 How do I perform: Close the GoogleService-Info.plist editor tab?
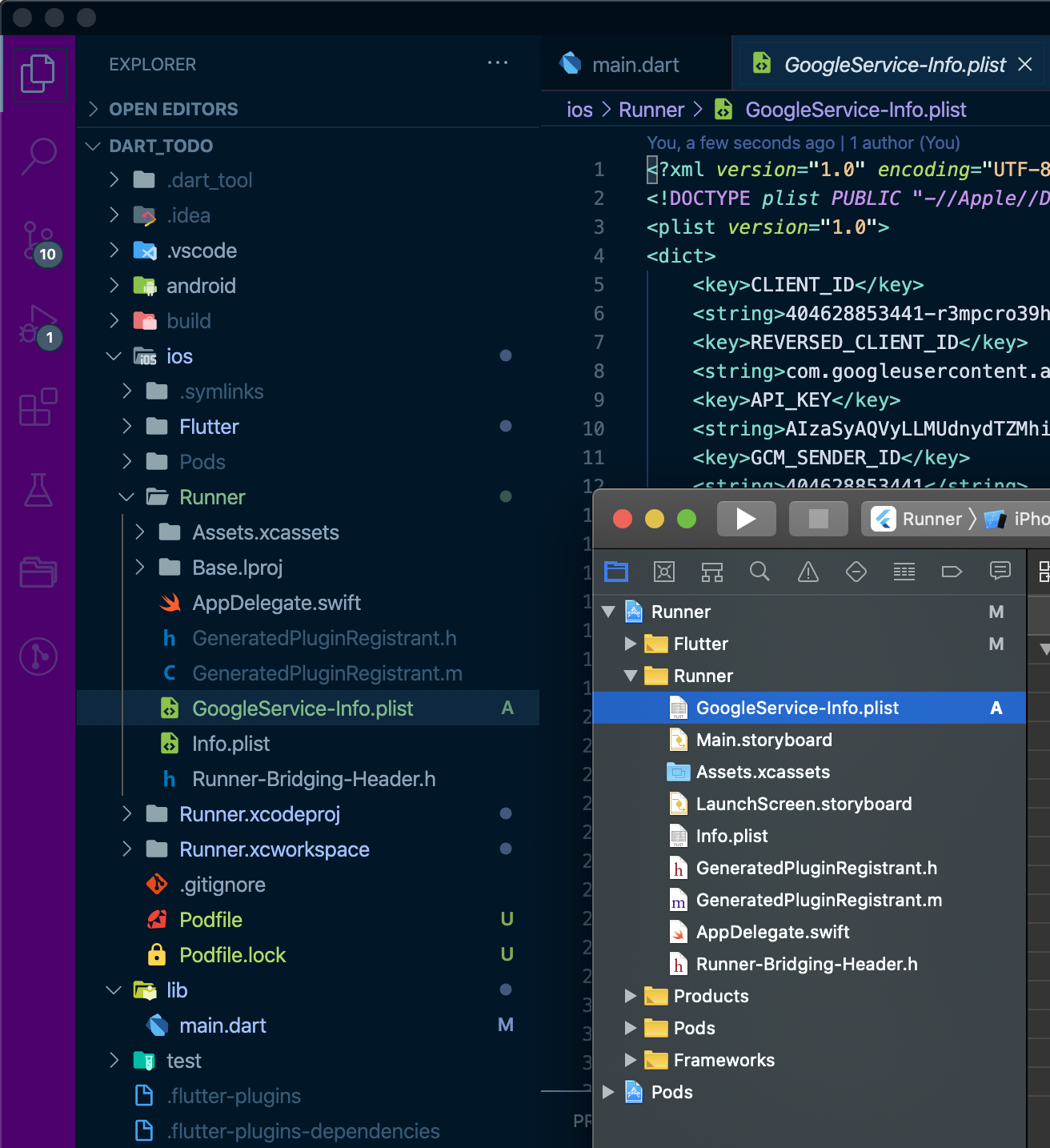click(x=1024, y=64)
